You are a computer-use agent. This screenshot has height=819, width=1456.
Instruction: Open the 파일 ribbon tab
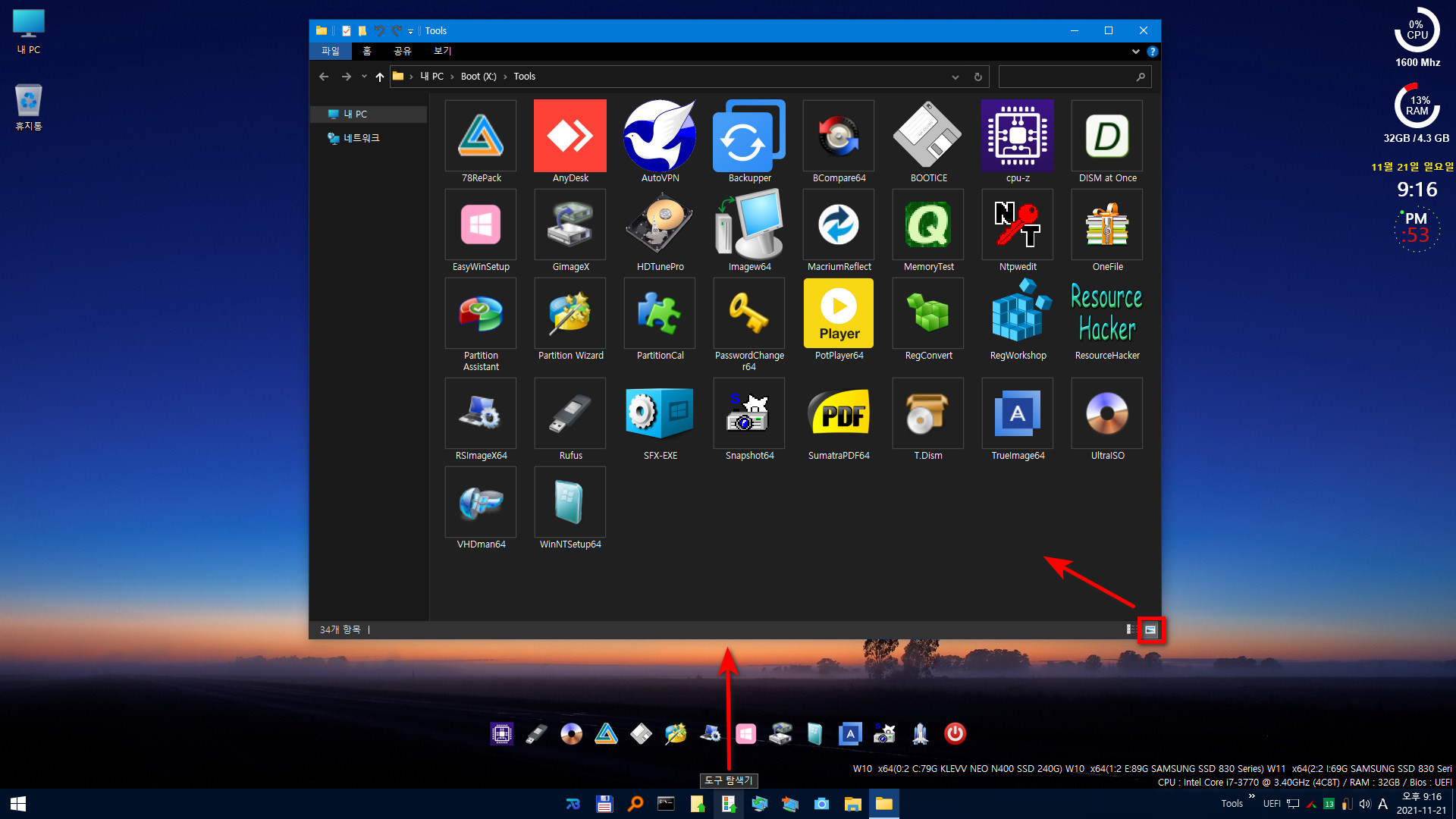tap(331, 51)
